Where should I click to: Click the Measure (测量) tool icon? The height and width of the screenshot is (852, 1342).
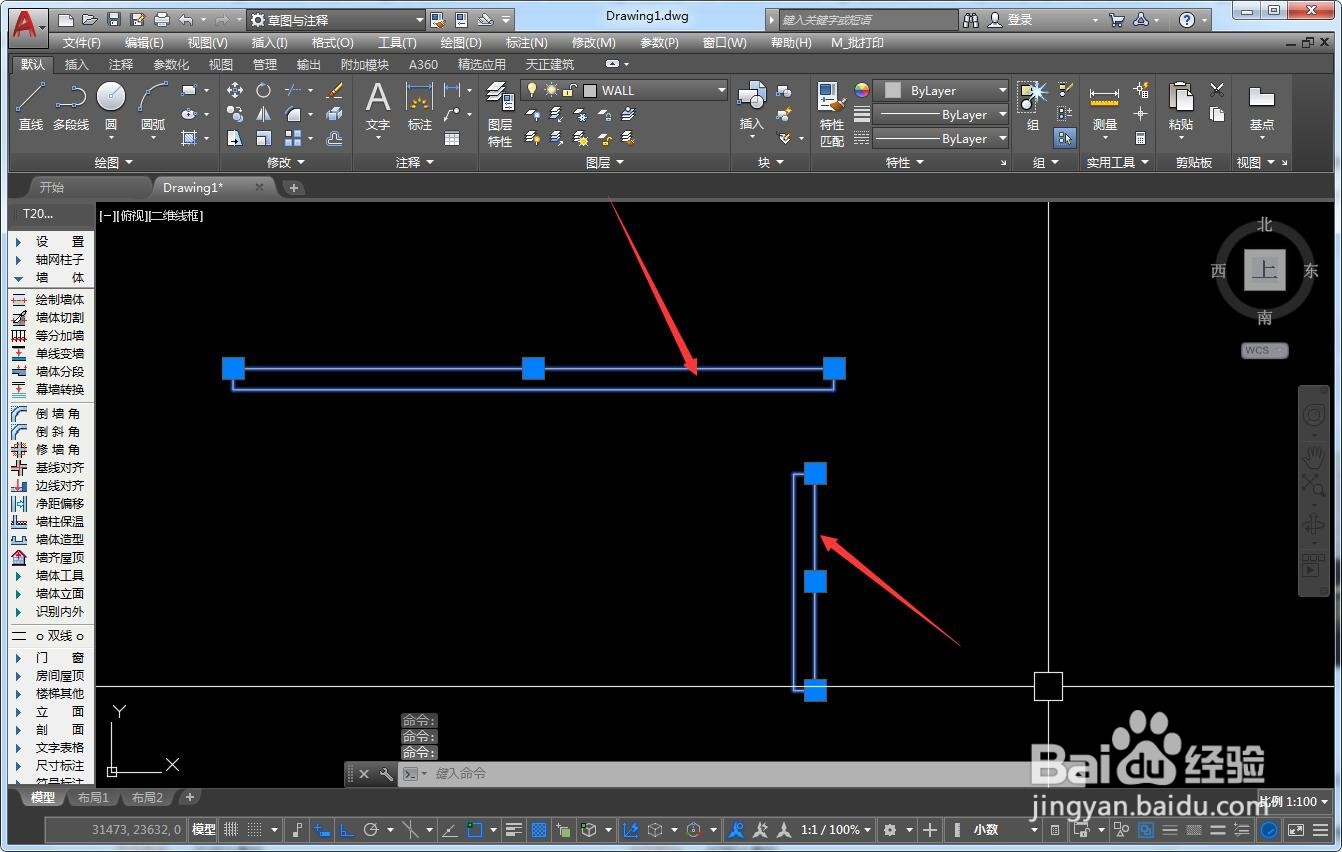(1104, 98)
